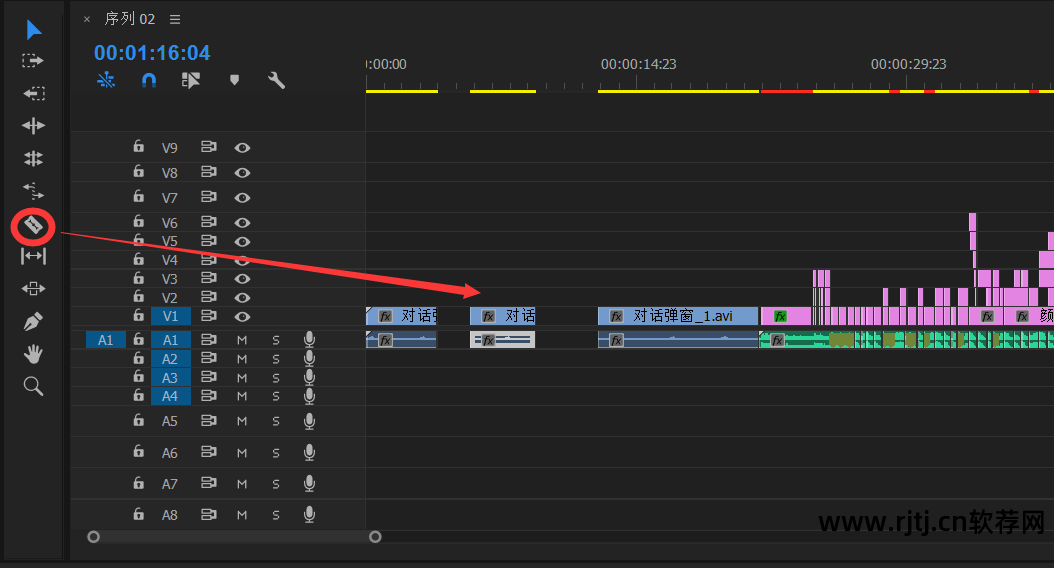Open the sequence 序列 02 panel menu
Image resolution: width=1054 pixels, height=568 pixels.
175,19
